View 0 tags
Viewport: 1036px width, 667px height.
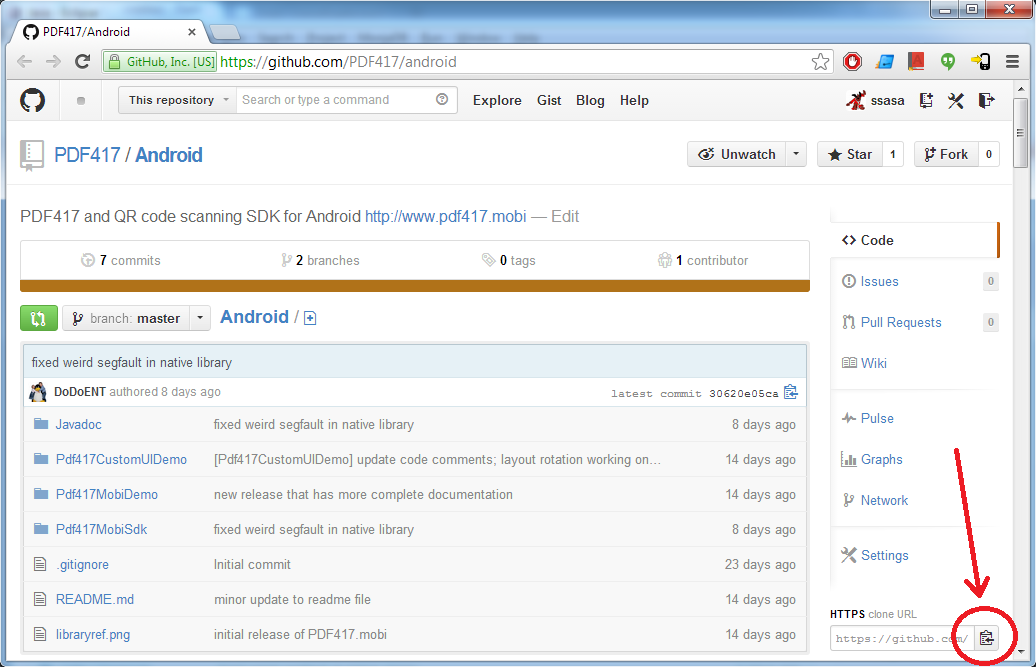(509, 260)
